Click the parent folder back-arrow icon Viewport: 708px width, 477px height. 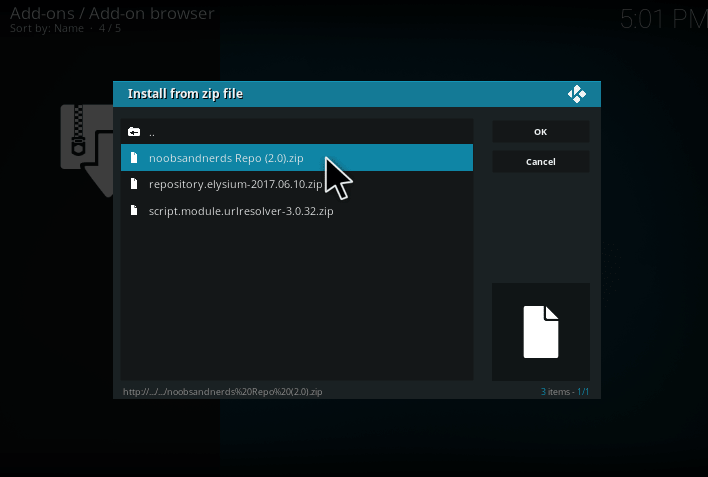pos(134,132)
